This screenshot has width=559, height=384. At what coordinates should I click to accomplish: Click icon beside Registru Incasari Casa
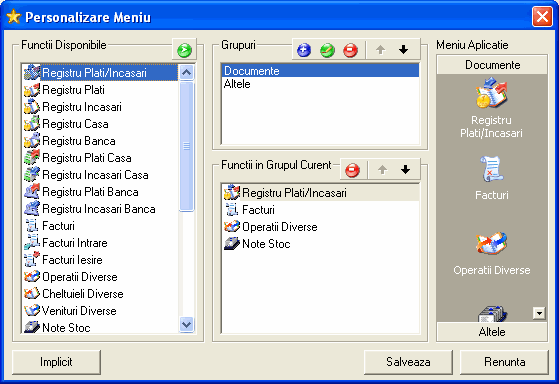point(32,175)
